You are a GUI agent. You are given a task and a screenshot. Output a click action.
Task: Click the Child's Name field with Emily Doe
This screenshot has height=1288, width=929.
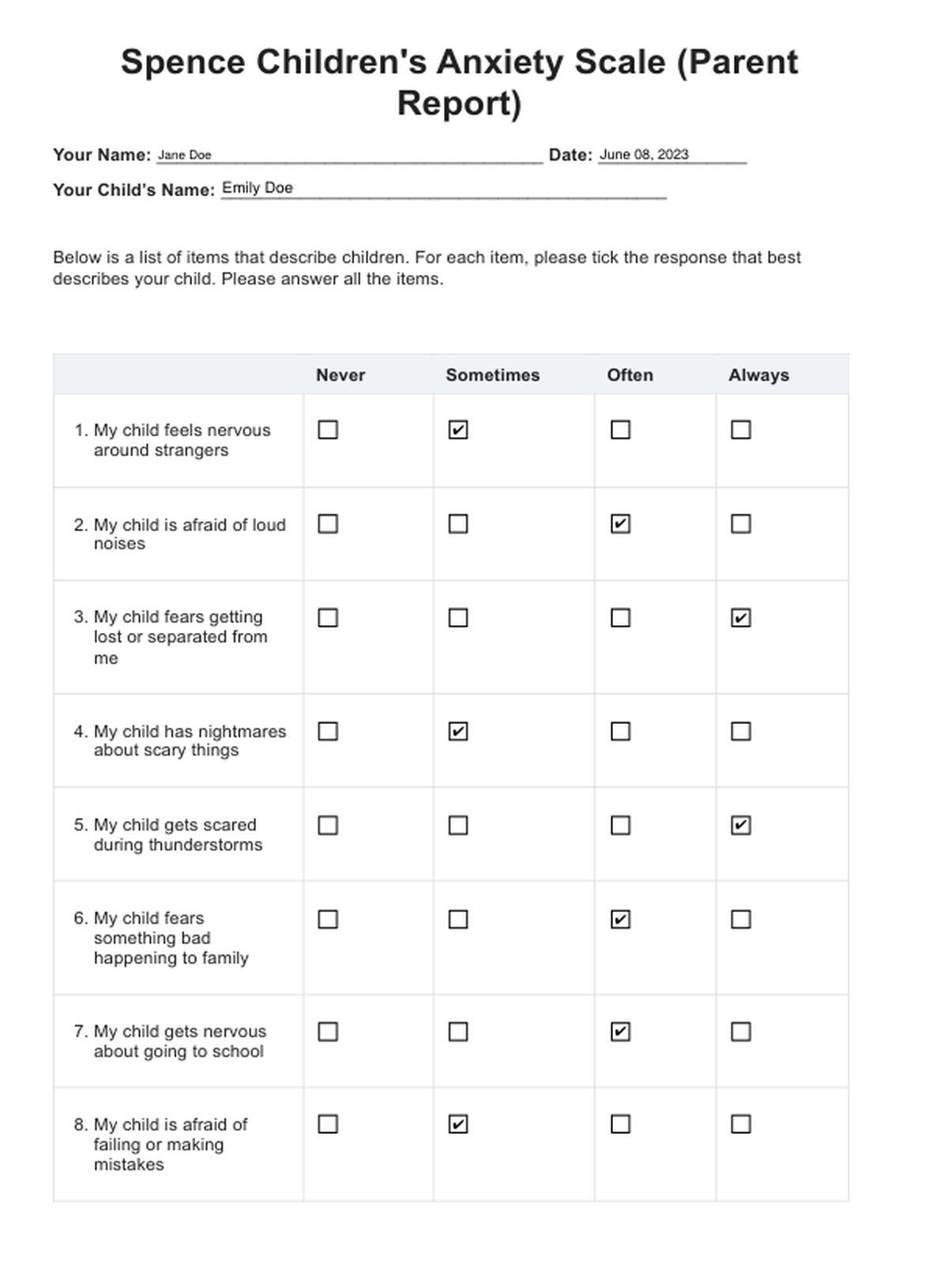(442, 189)
